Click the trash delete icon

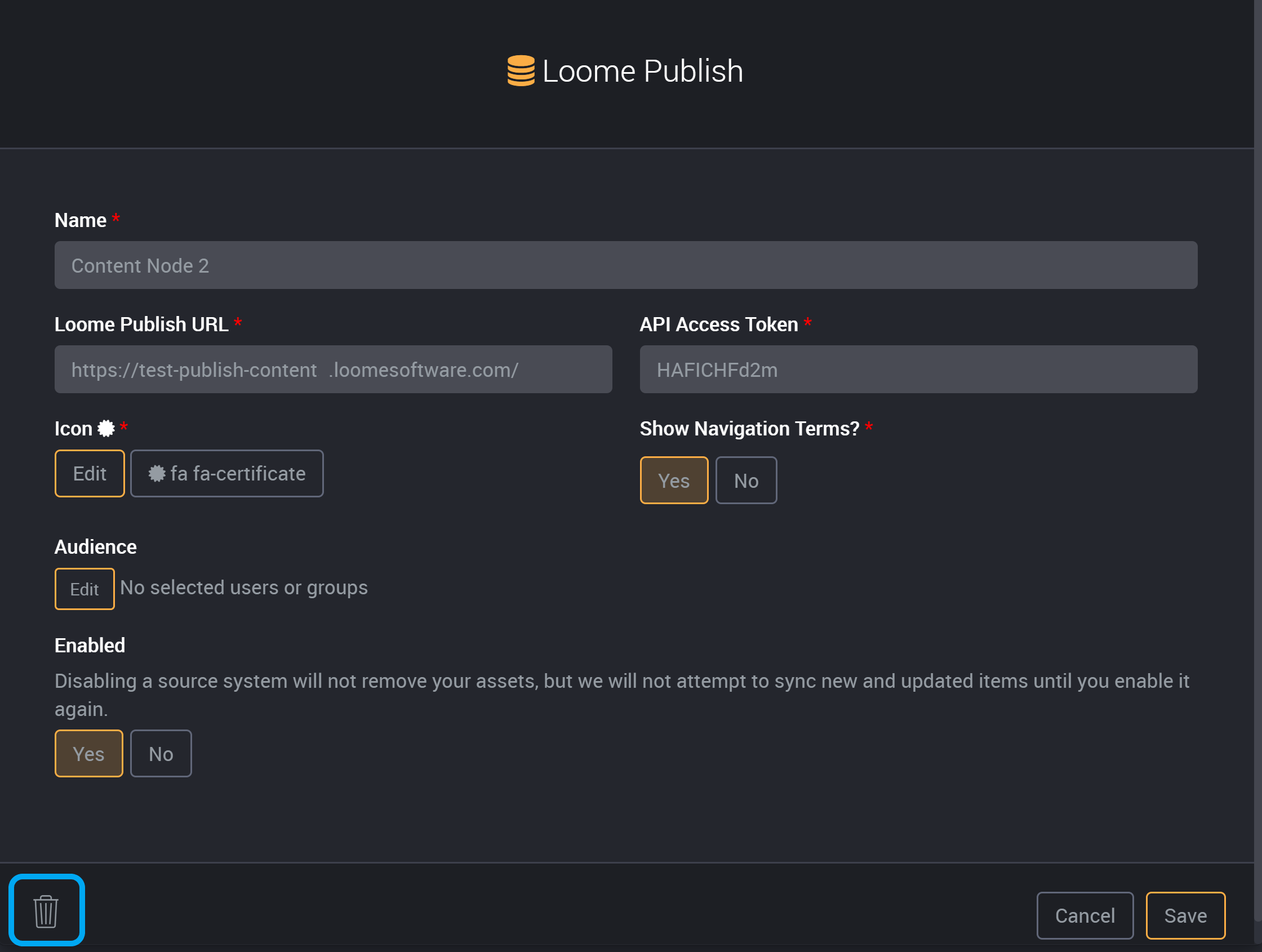click(46, 911)
